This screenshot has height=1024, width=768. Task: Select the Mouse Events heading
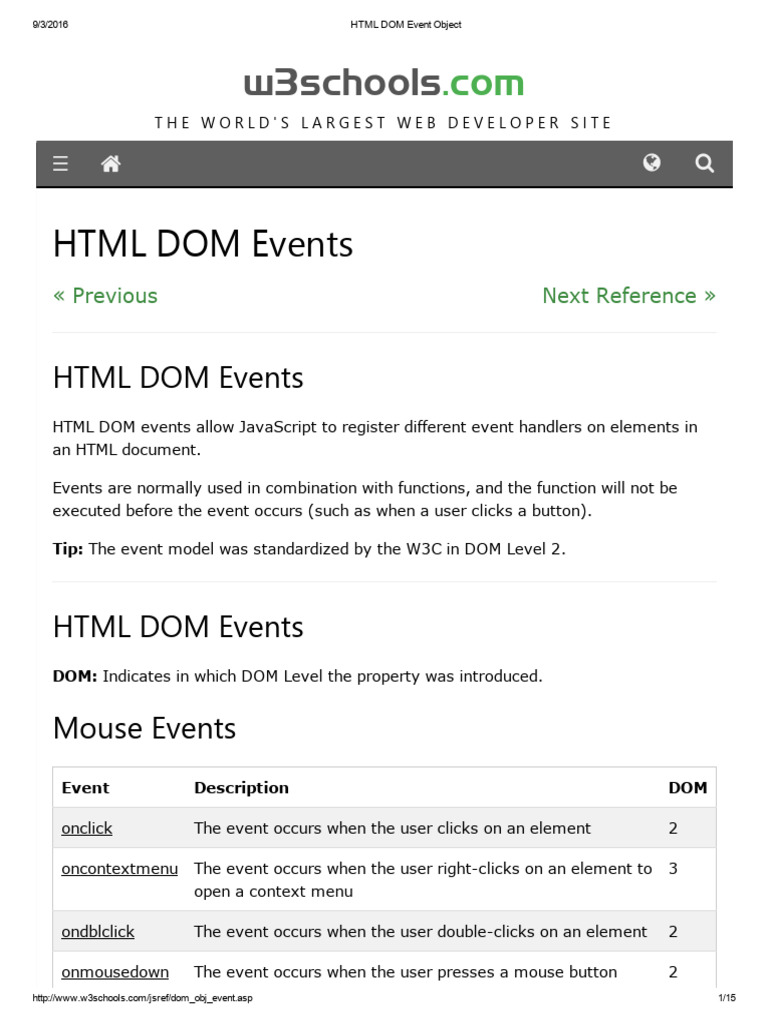(144, 728)
